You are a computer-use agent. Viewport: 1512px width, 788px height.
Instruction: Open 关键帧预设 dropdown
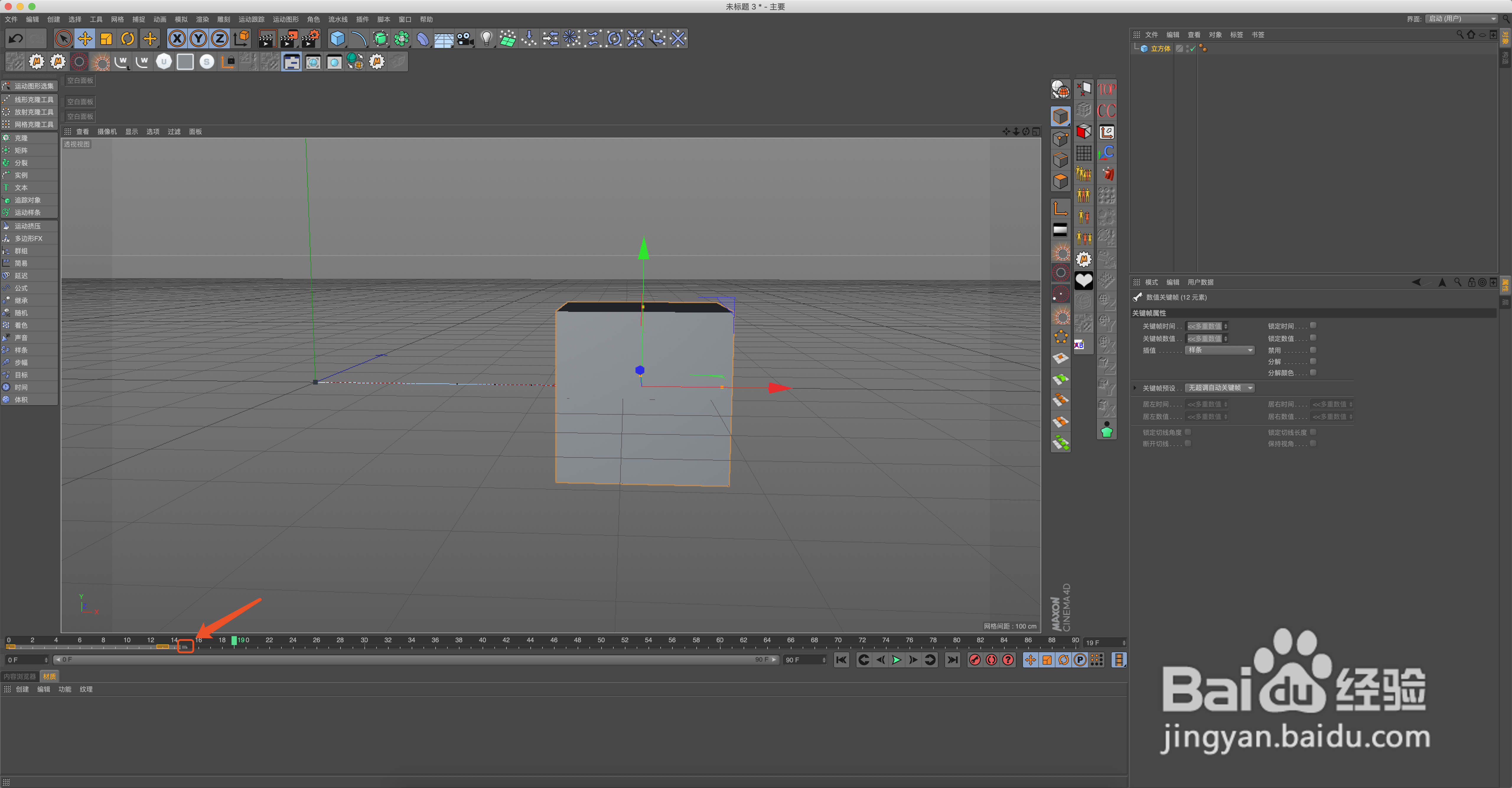coord(1220,388)
